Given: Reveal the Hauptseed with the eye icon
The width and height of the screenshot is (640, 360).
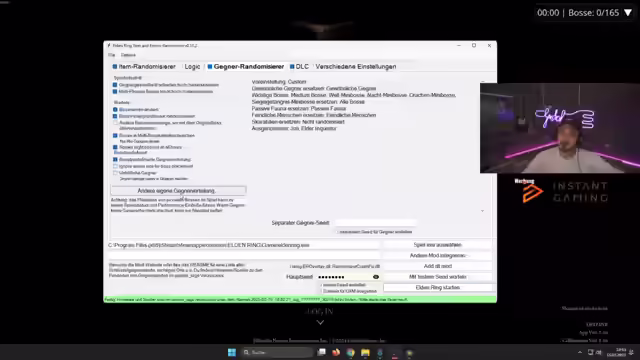Looking at the screenshot, I should click(376, 277).
